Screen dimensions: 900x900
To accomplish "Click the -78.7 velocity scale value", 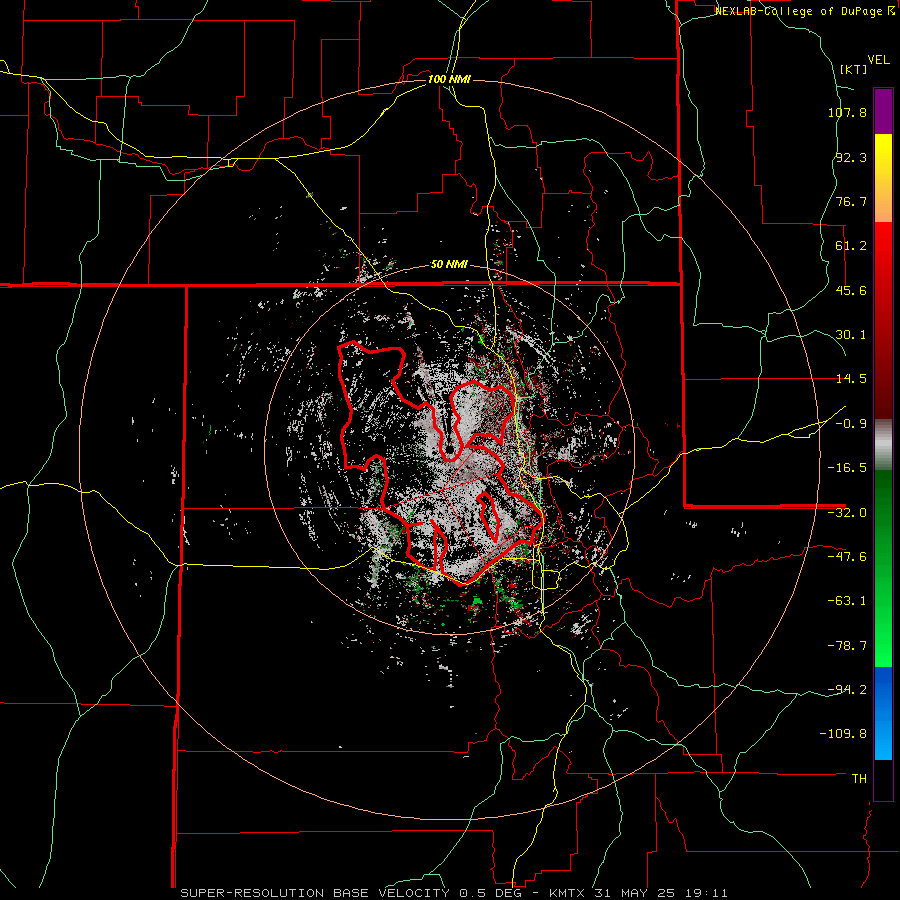I will click(847, 646).
